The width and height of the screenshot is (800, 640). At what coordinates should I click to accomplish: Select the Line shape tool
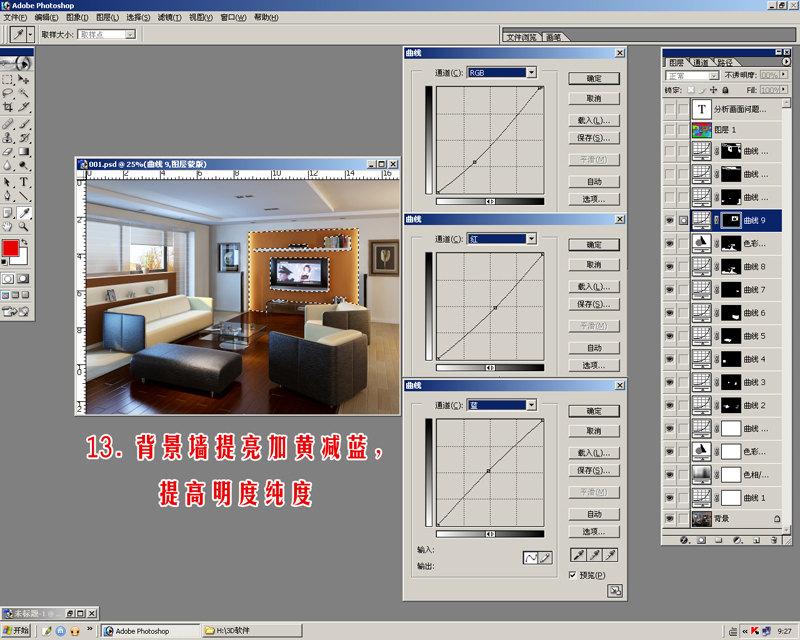click(x=23, y=196)
